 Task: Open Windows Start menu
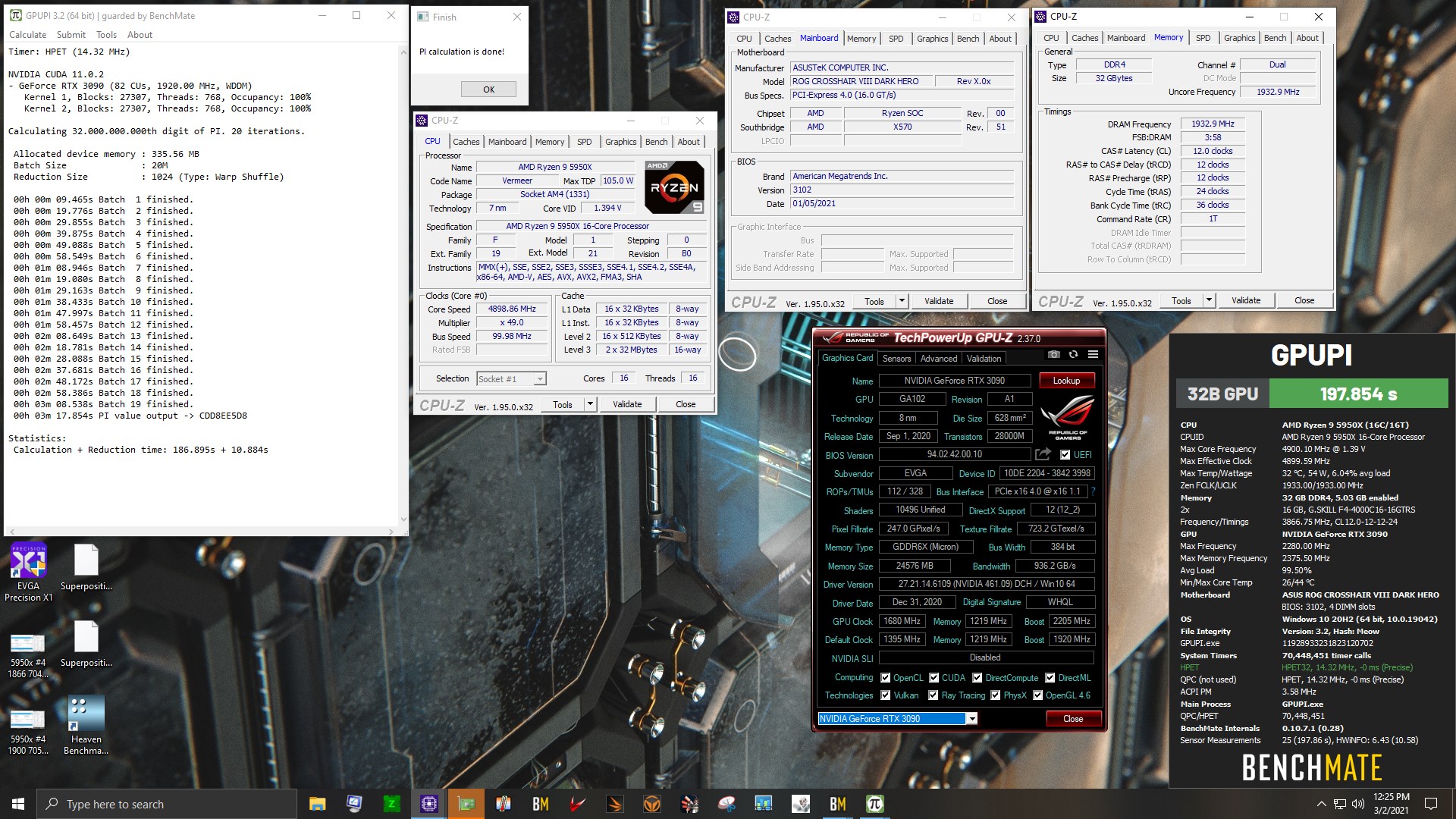[x=18, y=804]
